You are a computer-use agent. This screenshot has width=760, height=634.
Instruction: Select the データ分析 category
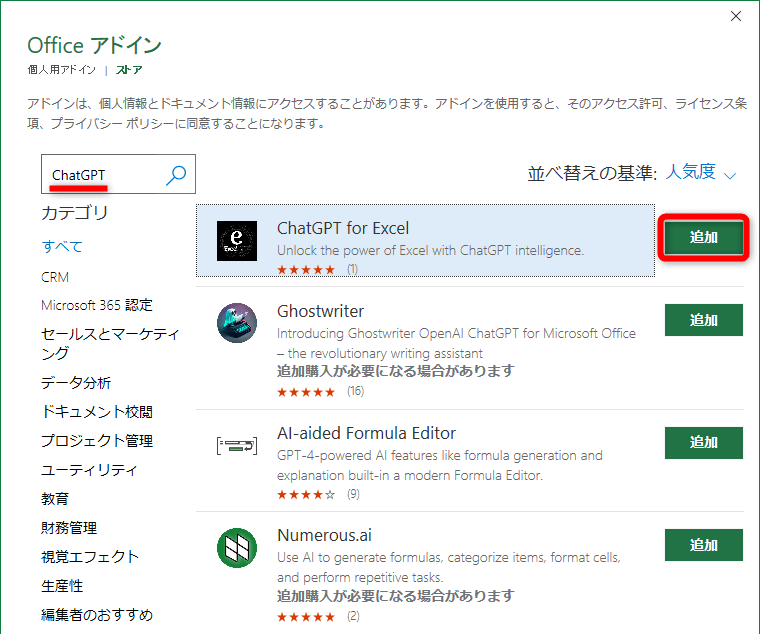76,382
